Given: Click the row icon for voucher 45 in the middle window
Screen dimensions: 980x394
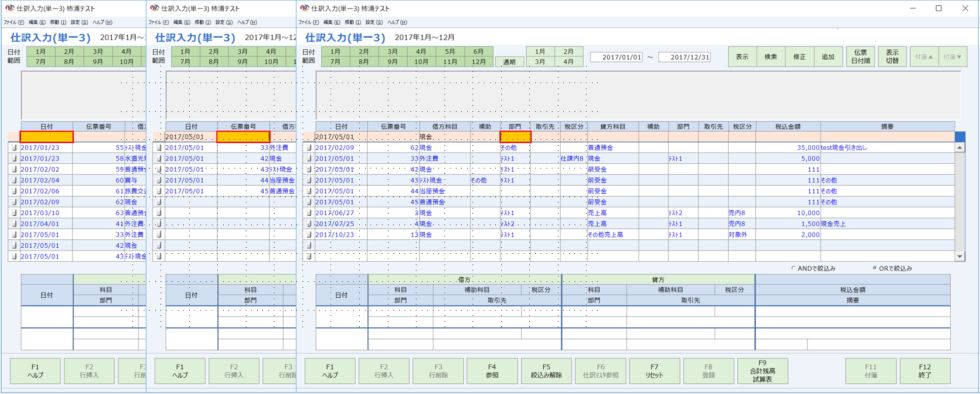Looking at the screenshot, I should tap(159, 191).
